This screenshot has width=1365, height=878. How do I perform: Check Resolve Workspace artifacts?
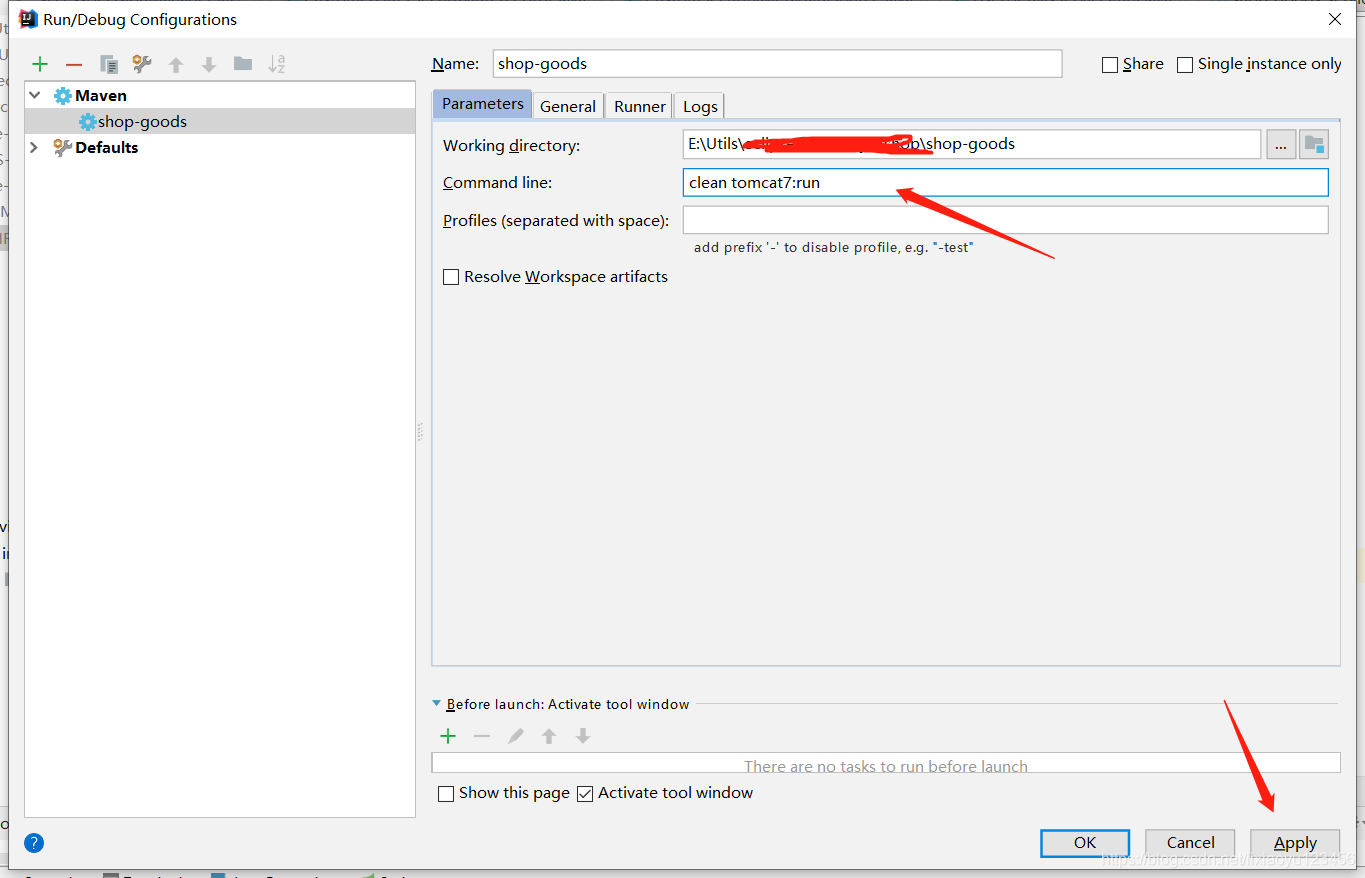451,277
